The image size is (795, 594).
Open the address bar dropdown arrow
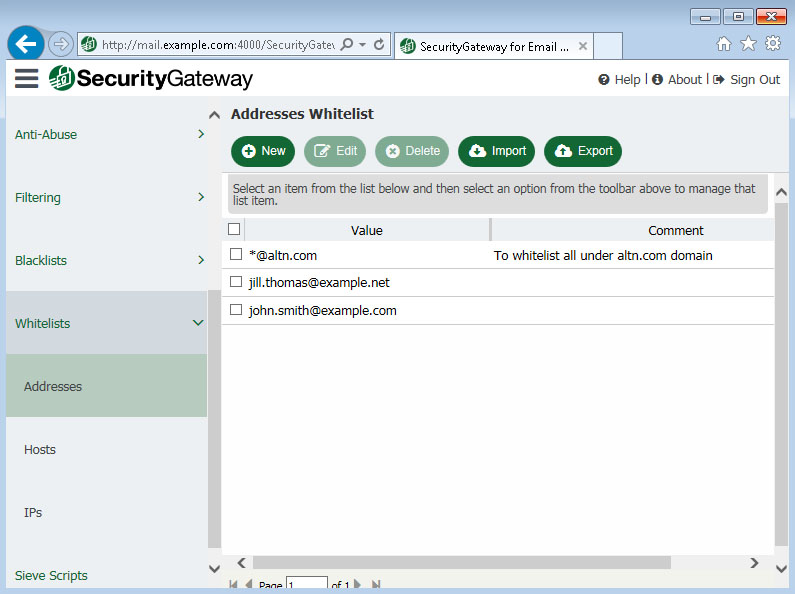[x=363, y=45]
